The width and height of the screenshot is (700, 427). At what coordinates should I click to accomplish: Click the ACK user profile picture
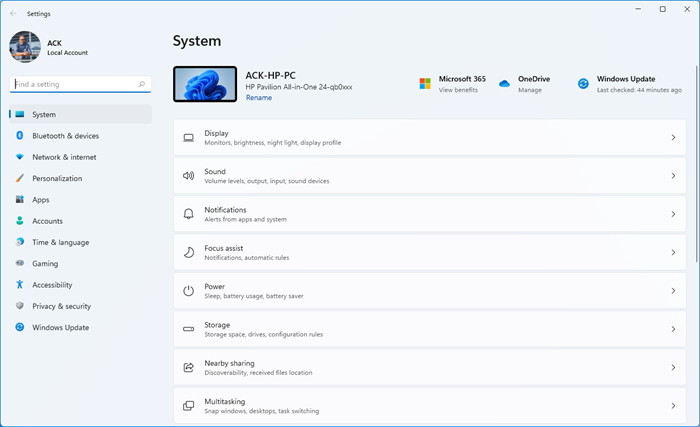(x=25, y=47)
